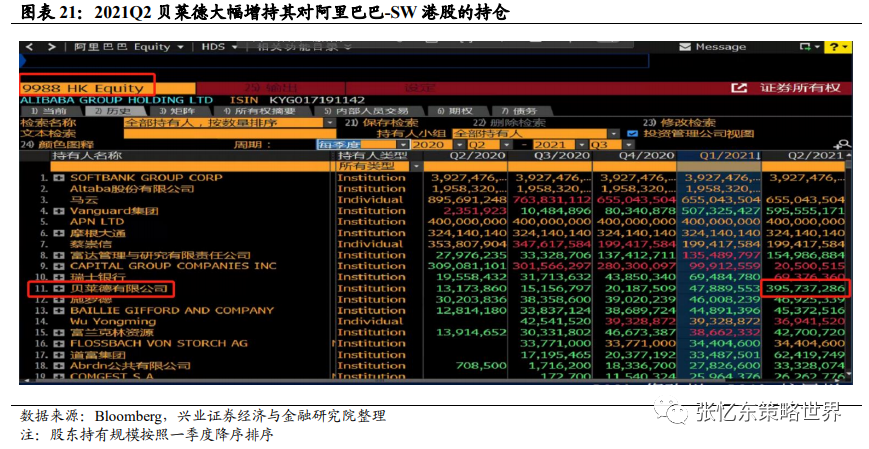869x449 pixels.
Task: Toggle the 投资管理公司视图 checkbox
Action: click(x=632, y=134)
